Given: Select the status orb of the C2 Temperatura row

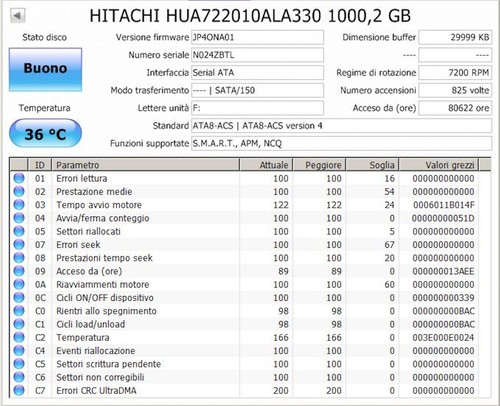Looking at the screenshot, I should tap(19, 337).
